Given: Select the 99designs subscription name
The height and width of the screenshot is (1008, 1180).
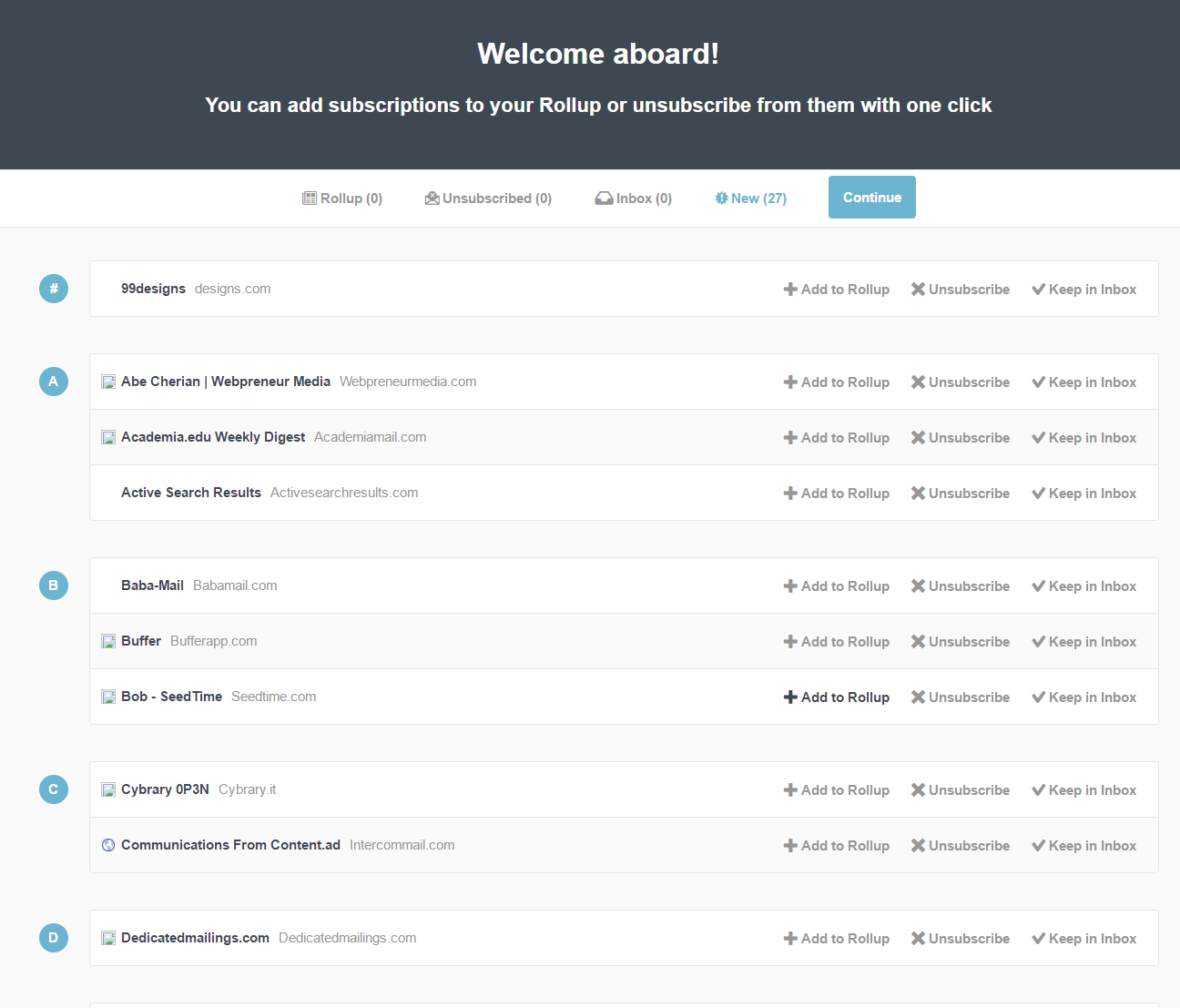Looking at the screenshot, I should [153, 289].
